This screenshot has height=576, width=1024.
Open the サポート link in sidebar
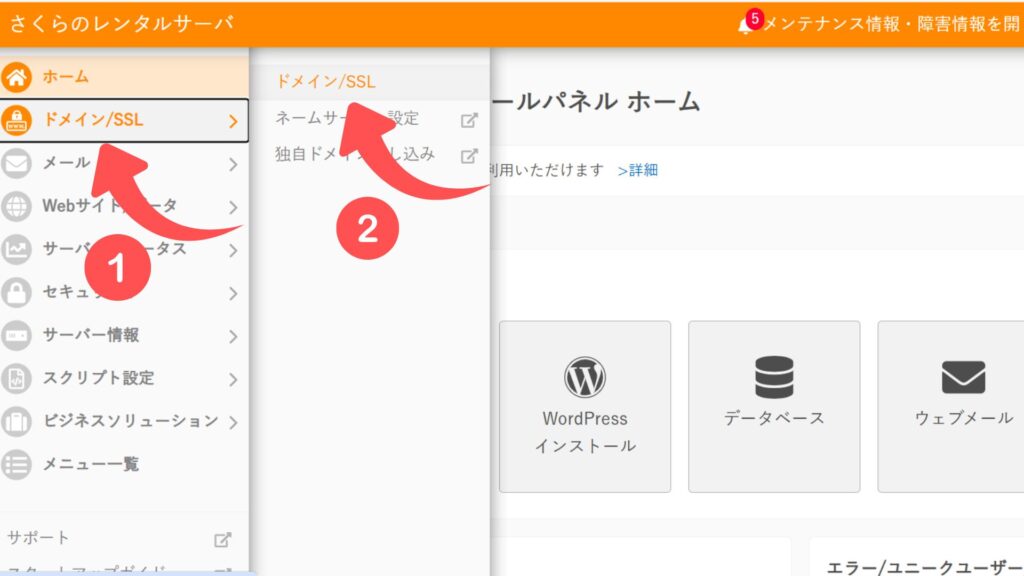click(x=38, y=538)
